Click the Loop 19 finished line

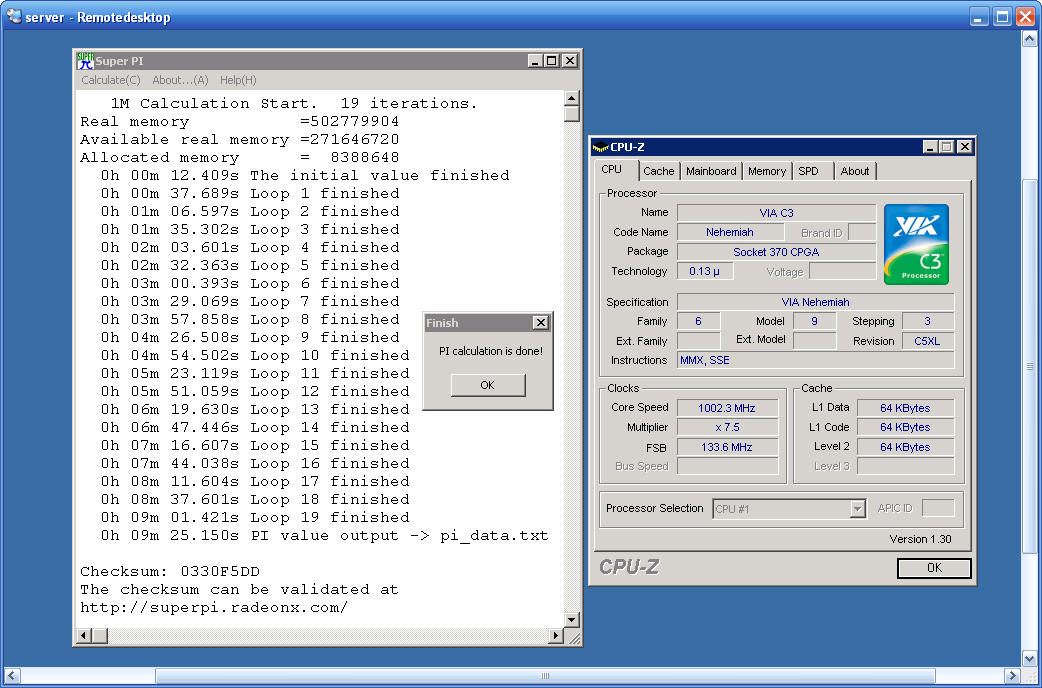coord(255,518)
